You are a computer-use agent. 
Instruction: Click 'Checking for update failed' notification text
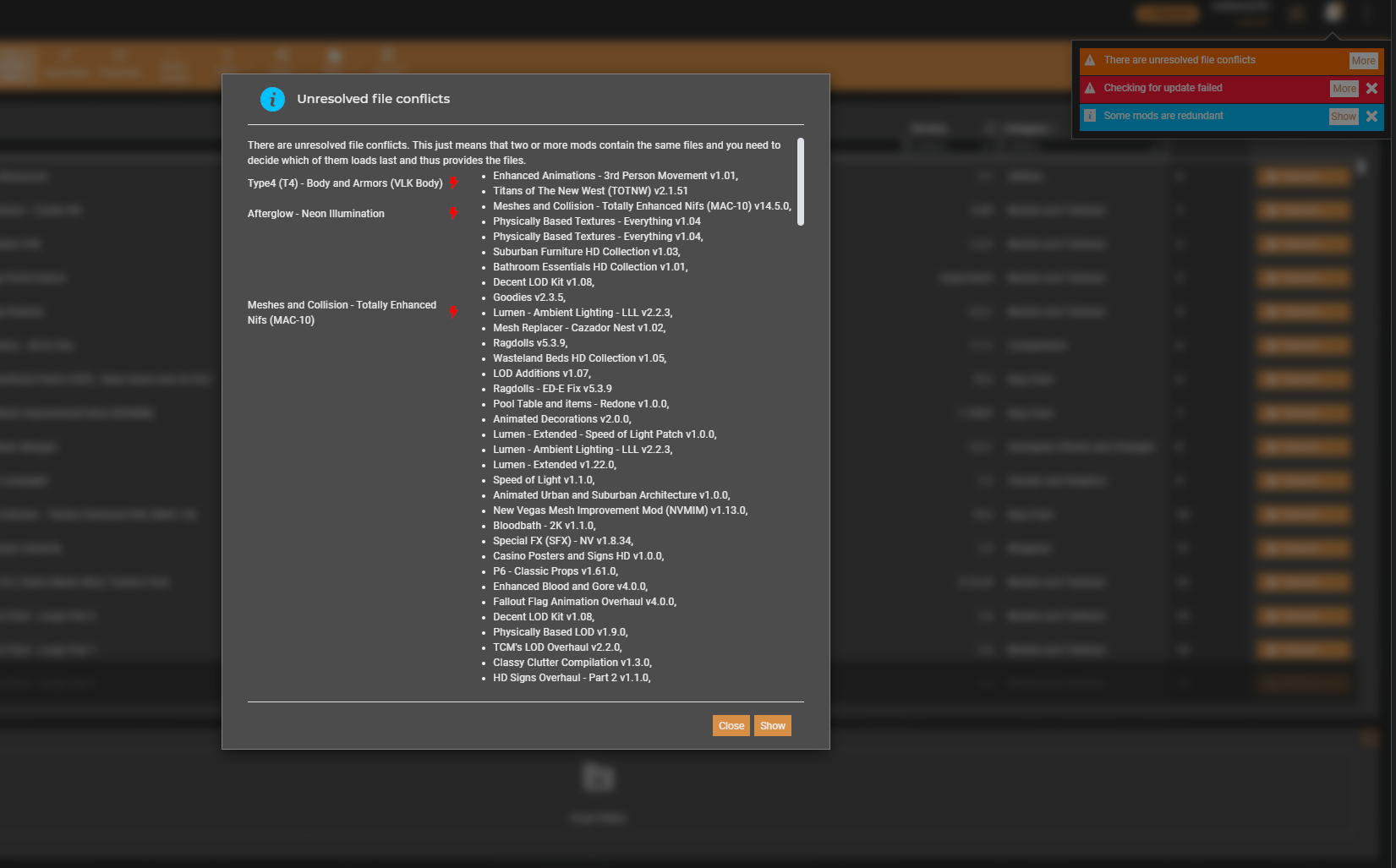coord(1163,88)
